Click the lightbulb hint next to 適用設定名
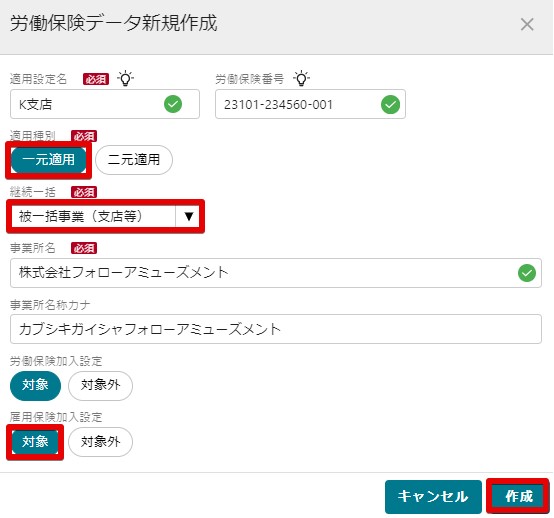The image size is (554, 518). coord(125,78)
